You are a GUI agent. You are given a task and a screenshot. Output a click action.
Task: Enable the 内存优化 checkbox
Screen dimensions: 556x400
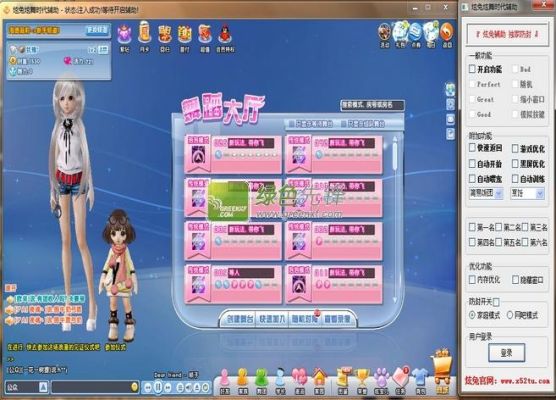(472, 280)
